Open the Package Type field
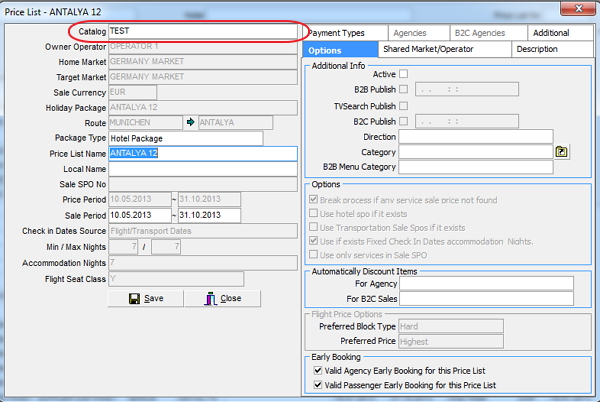Viewport: 600px width, 402px height. click(x=185, y=138)
